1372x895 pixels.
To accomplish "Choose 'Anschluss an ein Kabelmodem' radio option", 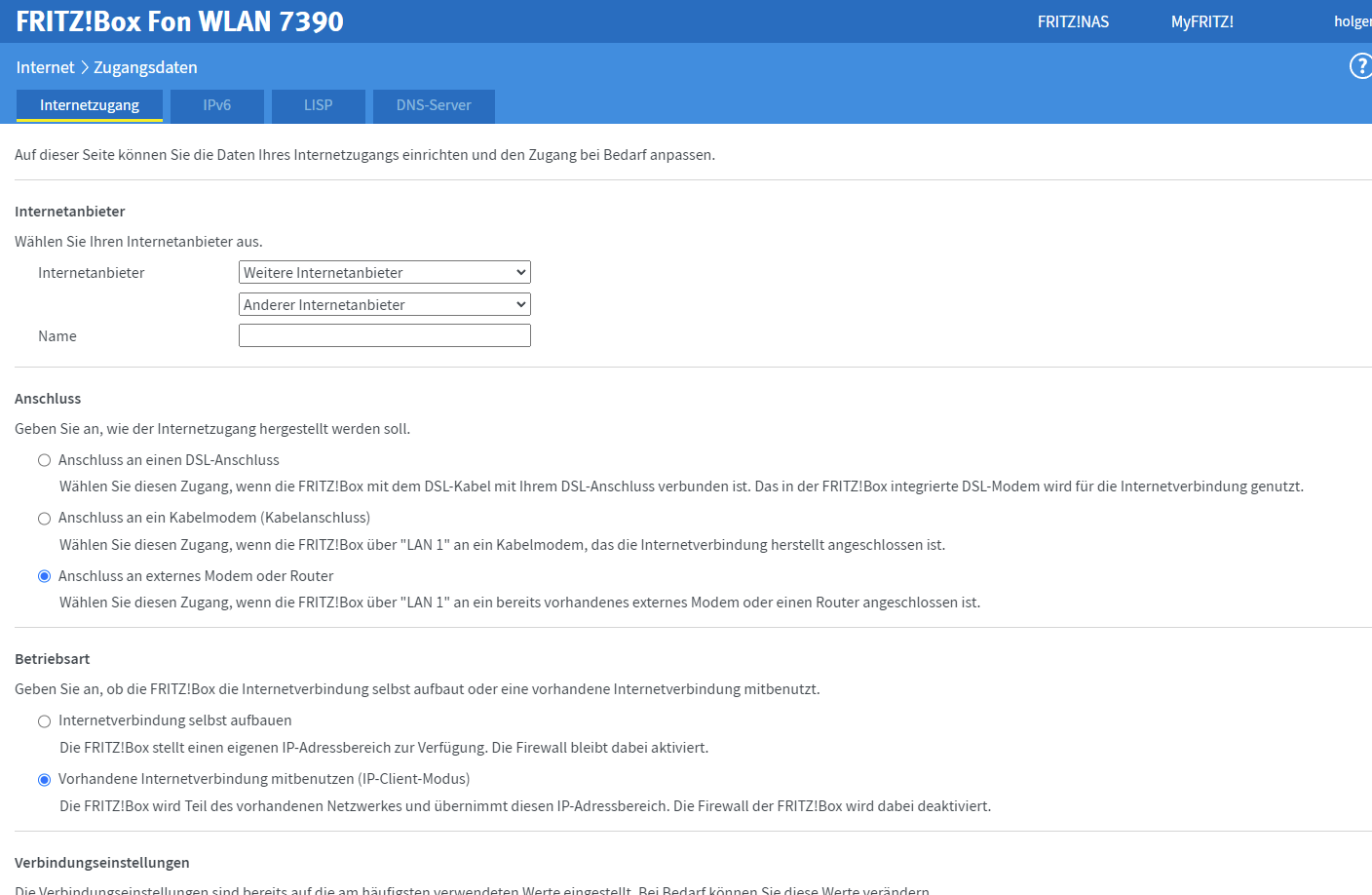I will click(x=44, y=519).
